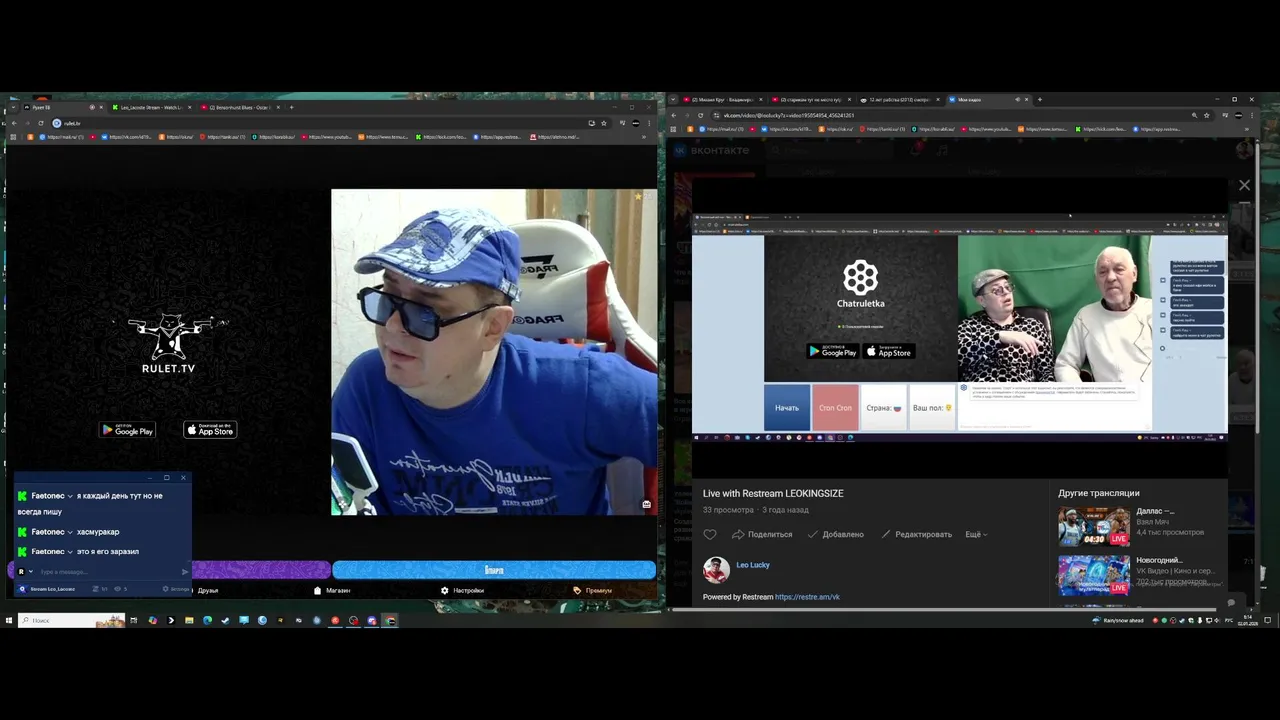Open the Новогодний stream thumbnail
Screen dimensions: 1280x720
pos(1093,574)
